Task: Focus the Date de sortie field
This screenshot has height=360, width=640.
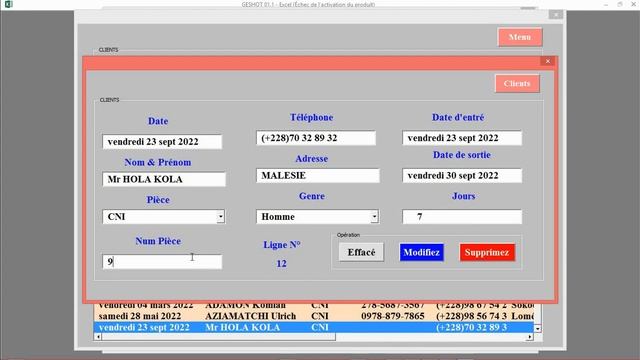Action: (x=462, y=176)
